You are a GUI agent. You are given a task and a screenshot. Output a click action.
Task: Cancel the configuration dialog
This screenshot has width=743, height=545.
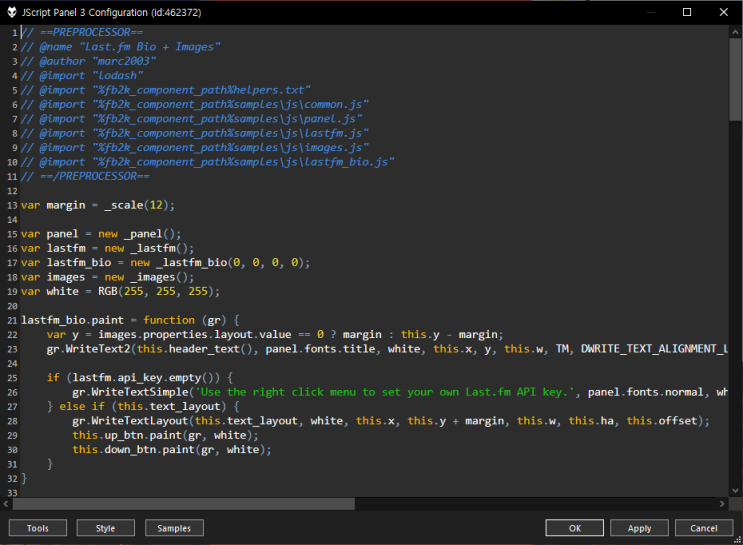pos(704,528)
